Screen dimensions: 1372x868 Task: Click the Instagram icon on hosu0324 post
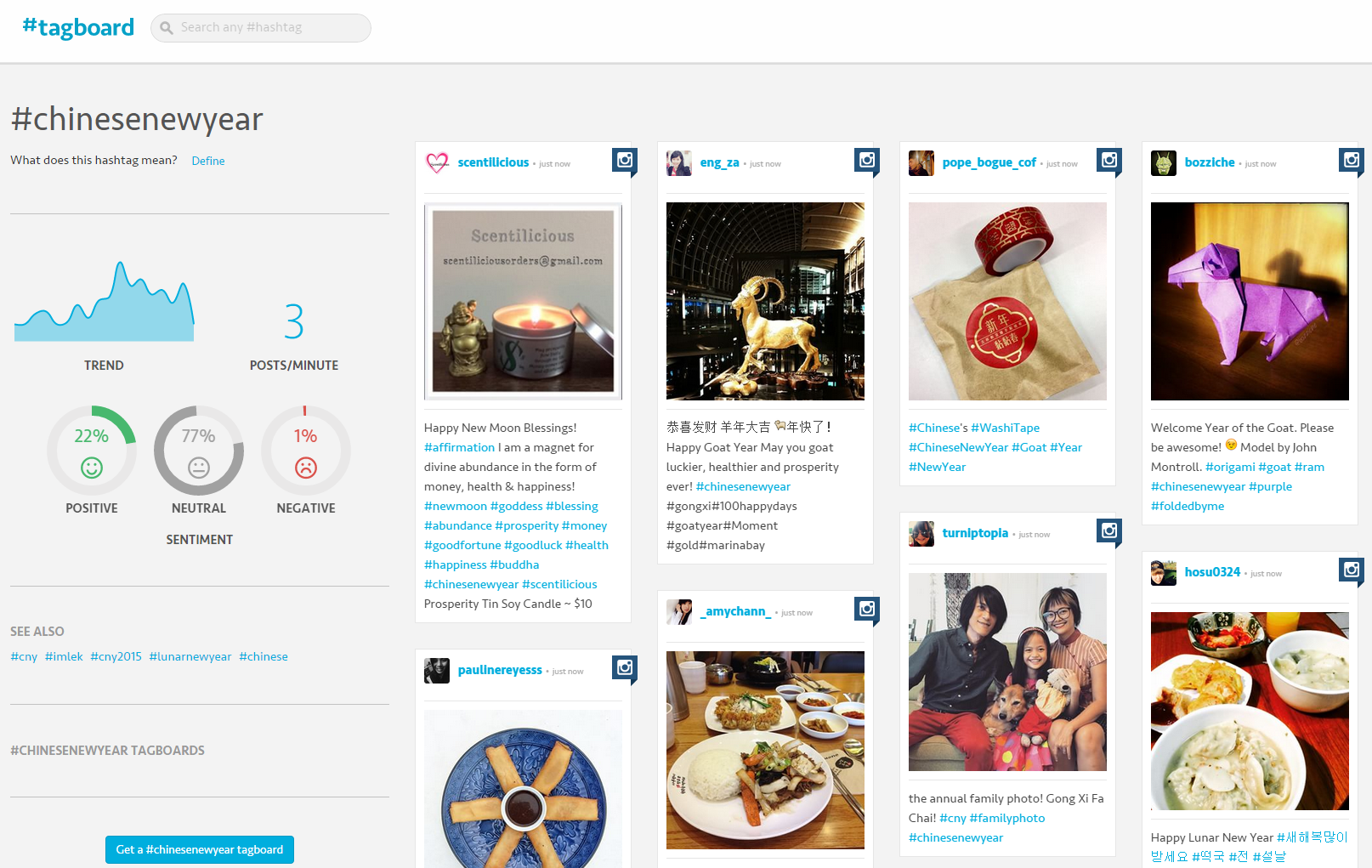[1352, 570]
